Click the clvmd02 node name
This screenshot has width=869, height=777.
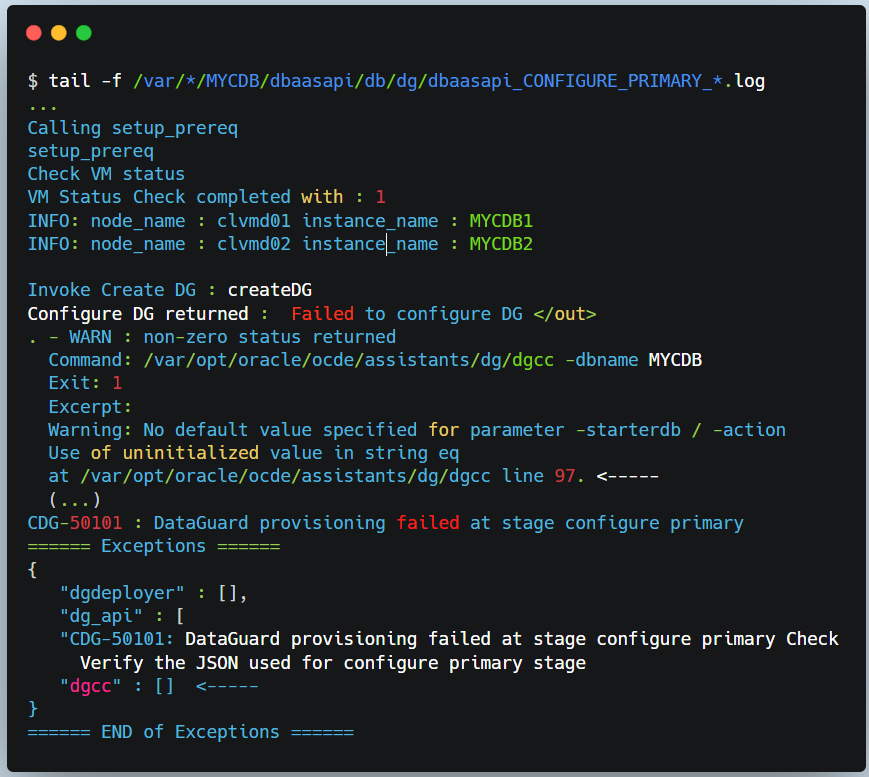tap(254, 243)
